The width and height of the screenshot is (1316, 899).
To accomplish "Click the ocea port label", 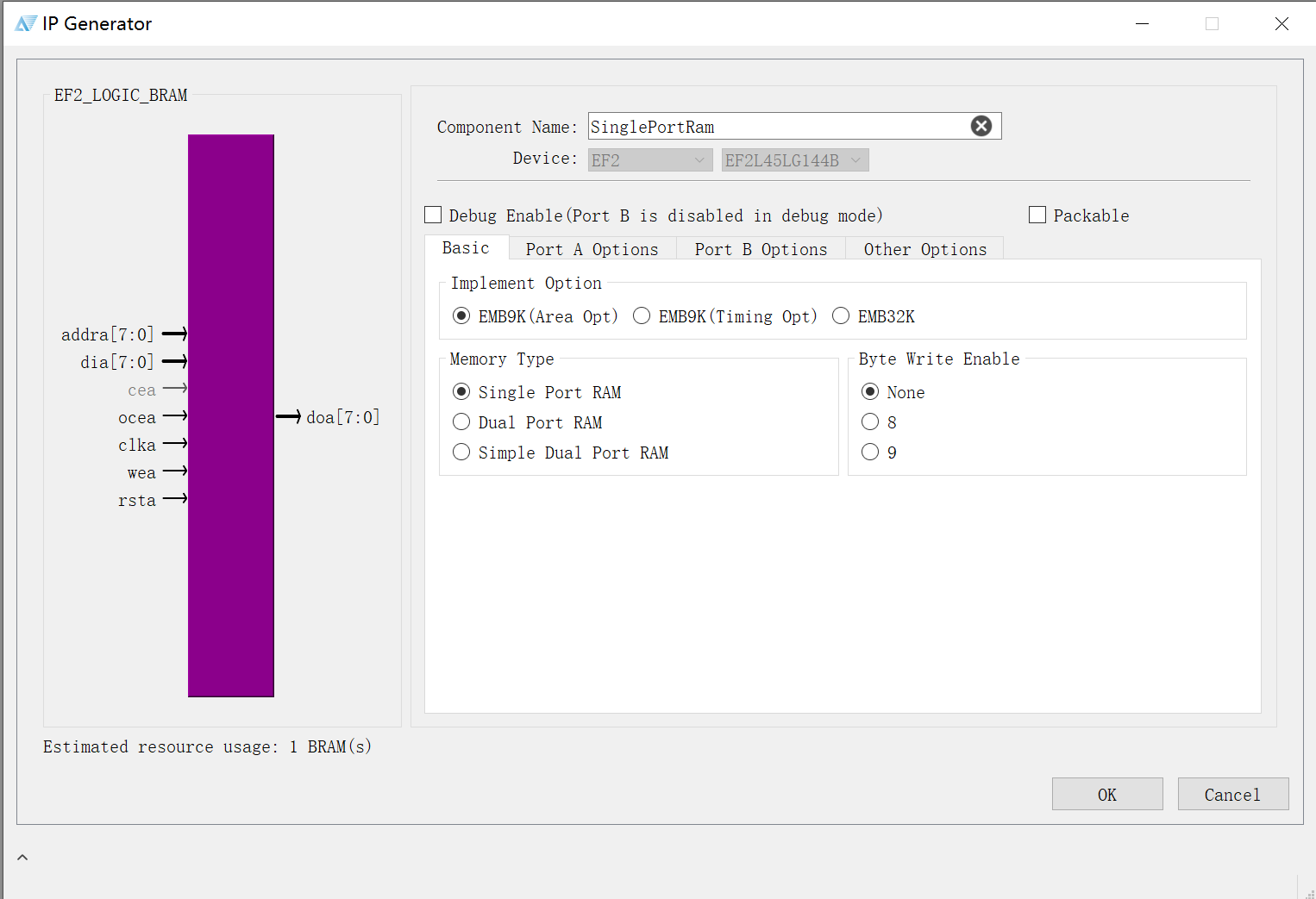I will [x=137, y=418].
